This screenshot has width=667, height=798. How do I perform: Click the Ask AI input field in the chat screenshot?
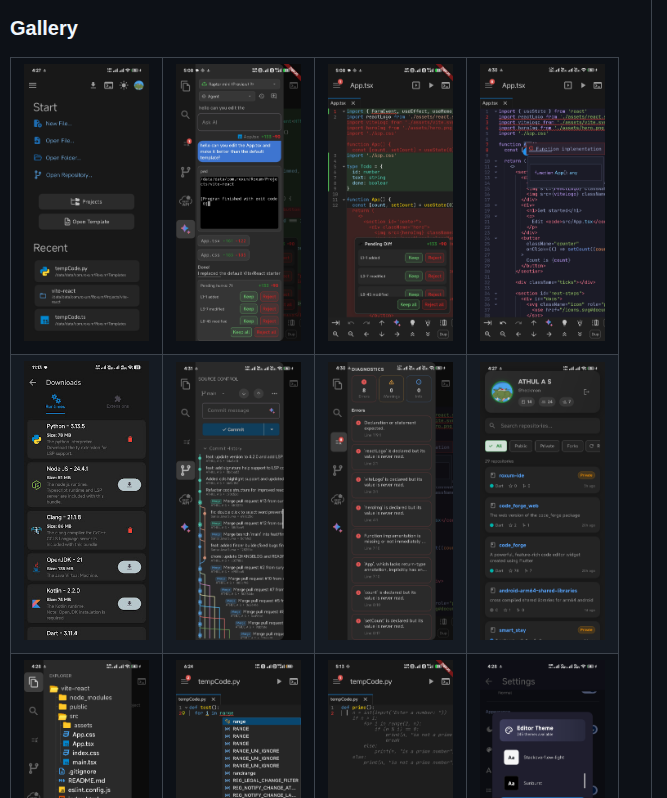tap(239, 122)
